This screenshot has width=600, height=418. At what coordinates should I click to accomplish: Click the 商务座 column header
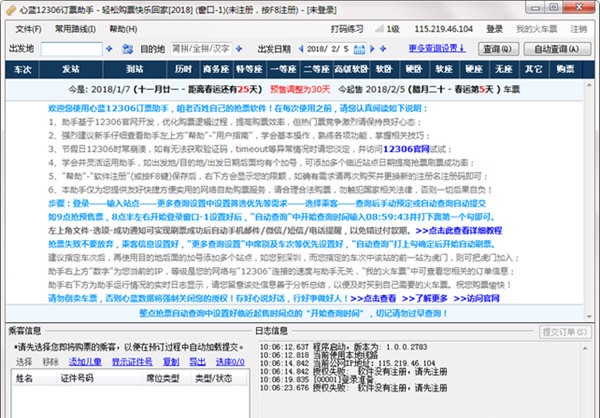(216, 69)
